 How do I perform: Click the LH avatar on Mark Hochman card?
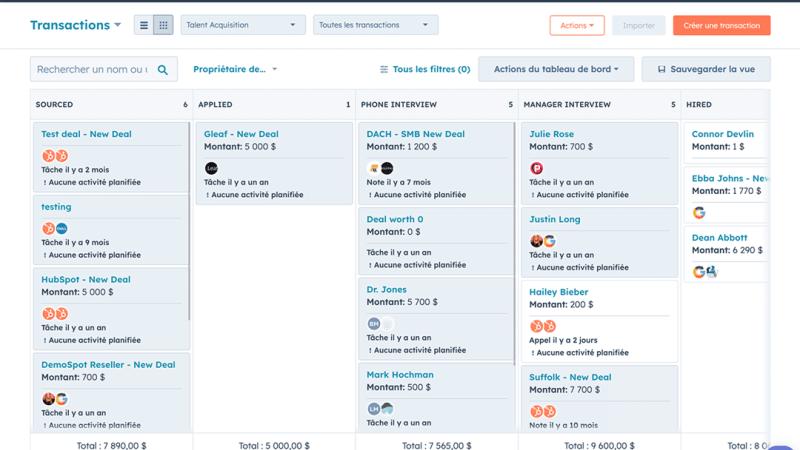tap(374, 409)
